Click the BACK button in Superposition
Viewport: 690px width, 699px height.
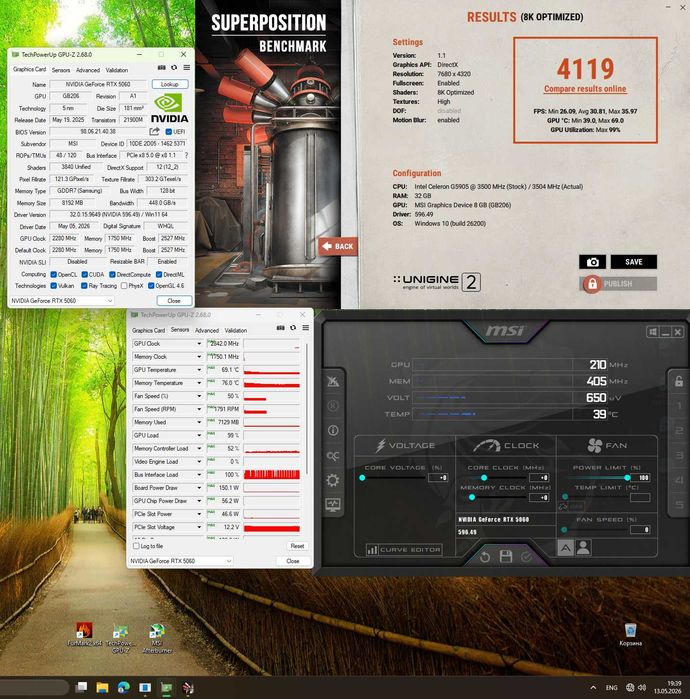338,246
